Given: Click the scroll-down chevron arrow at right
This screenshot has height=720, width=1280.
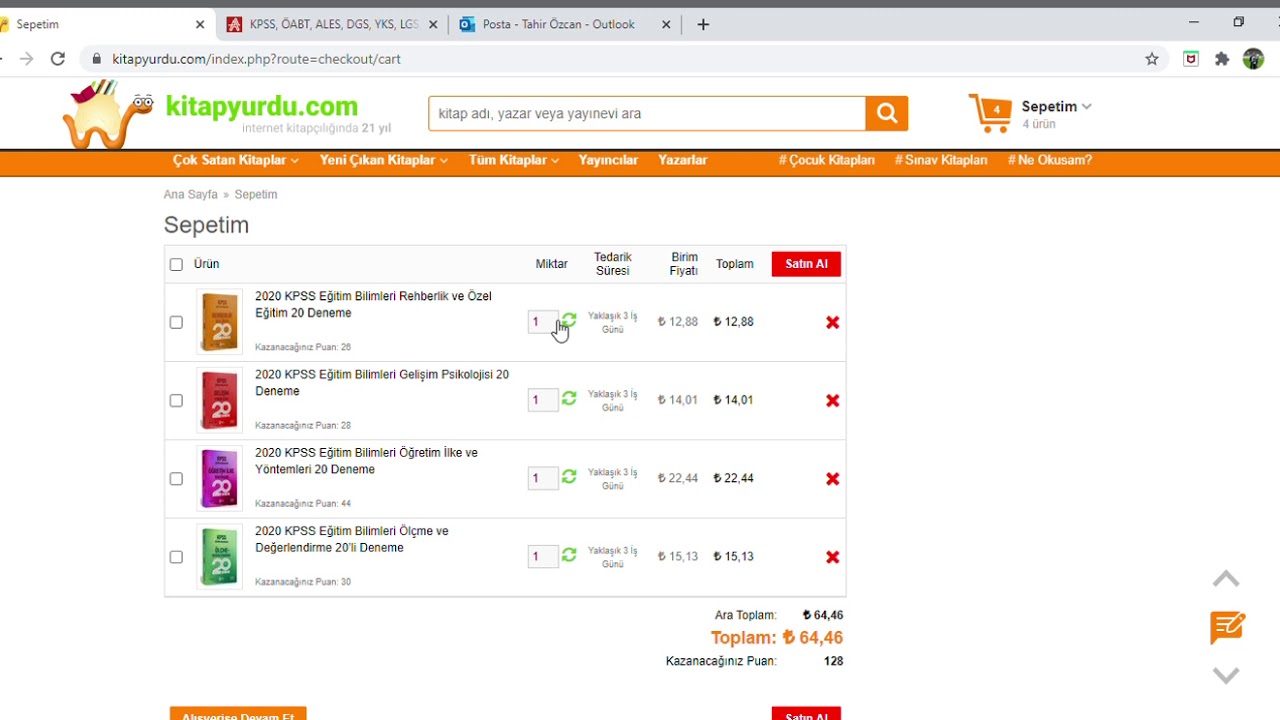Looking at the screenshot, I should tap(1226, 675).
